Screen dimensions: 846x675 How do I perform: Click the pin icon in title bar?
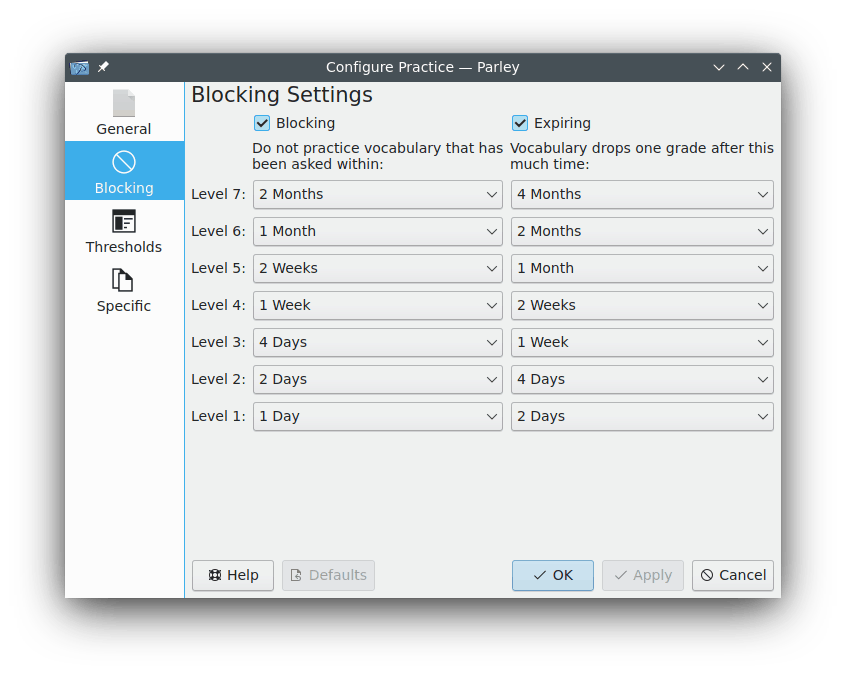tap(103, 67)
